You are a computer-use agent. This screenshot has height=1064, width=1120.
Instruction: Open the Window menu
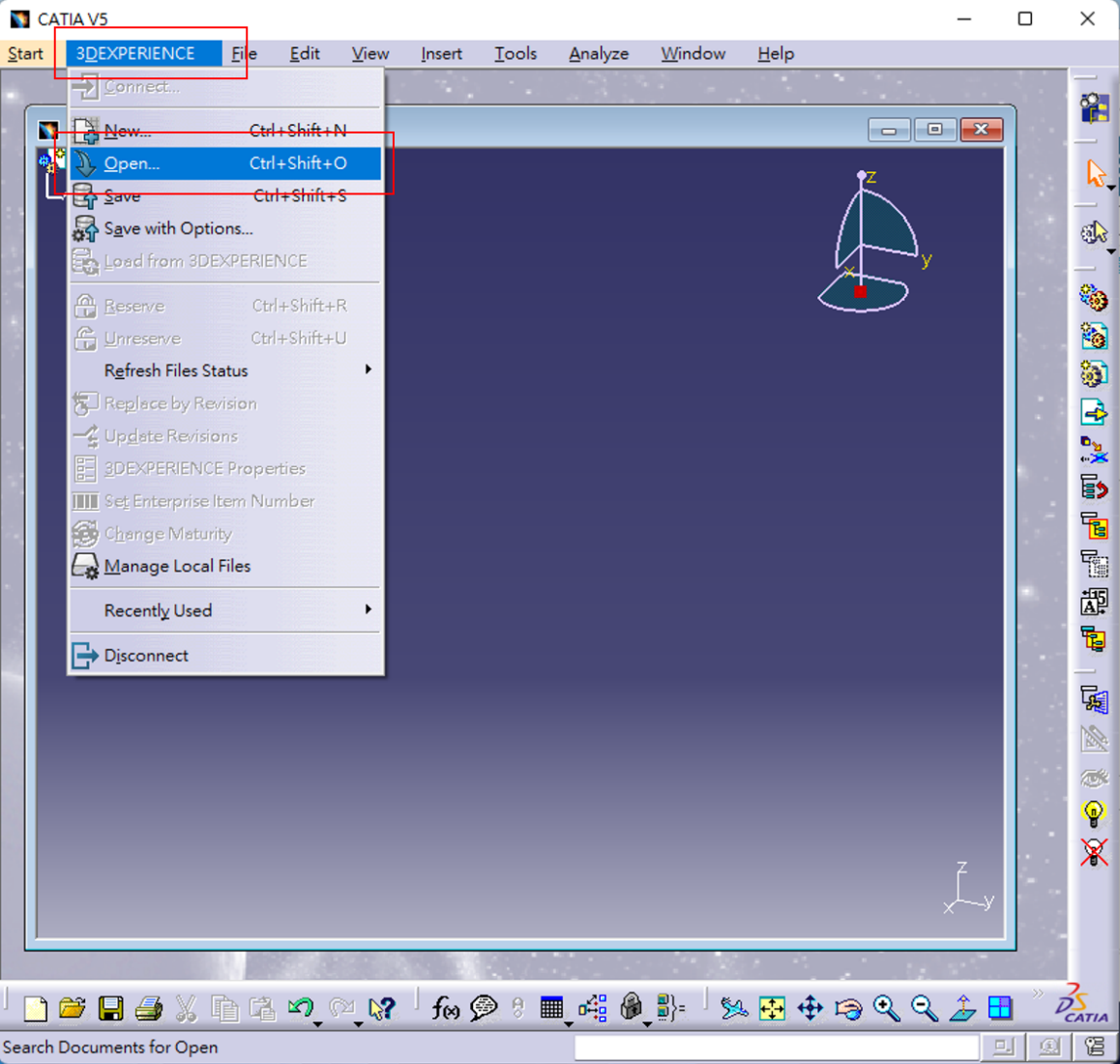(x=693, y=53)
